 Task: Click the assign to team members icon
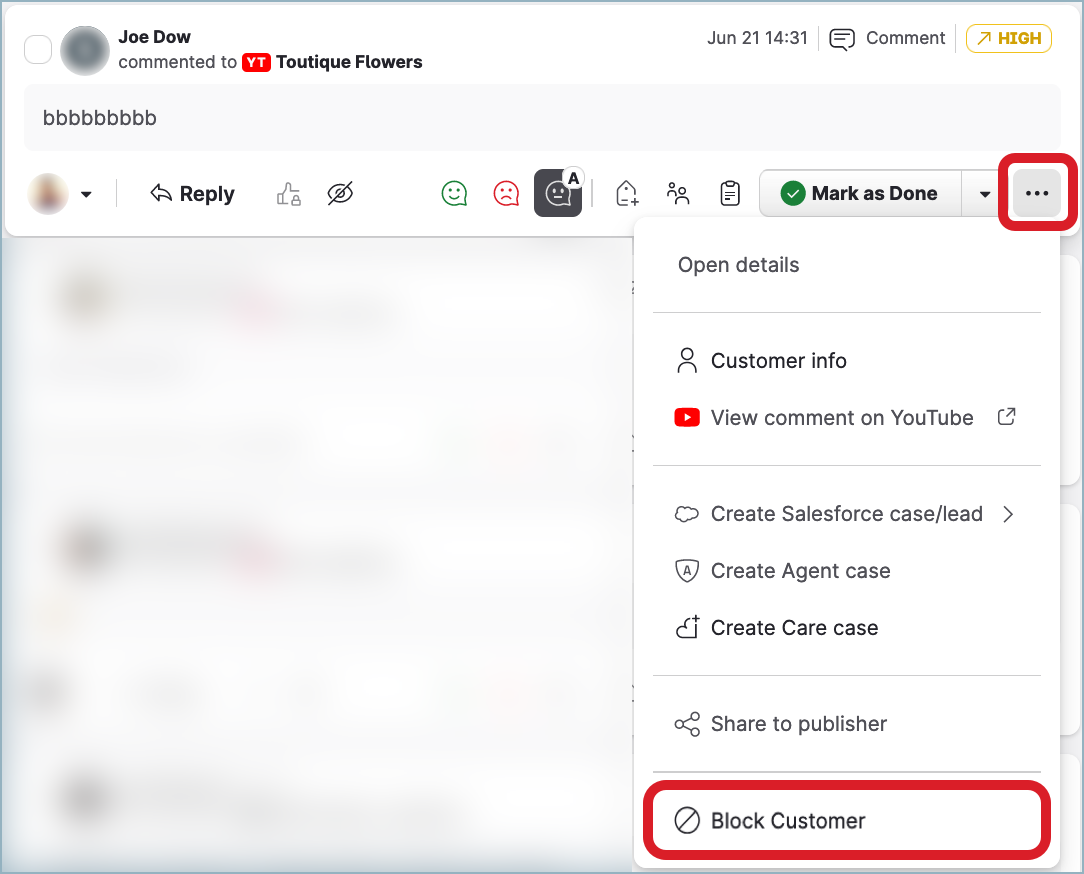click(679, 194)
